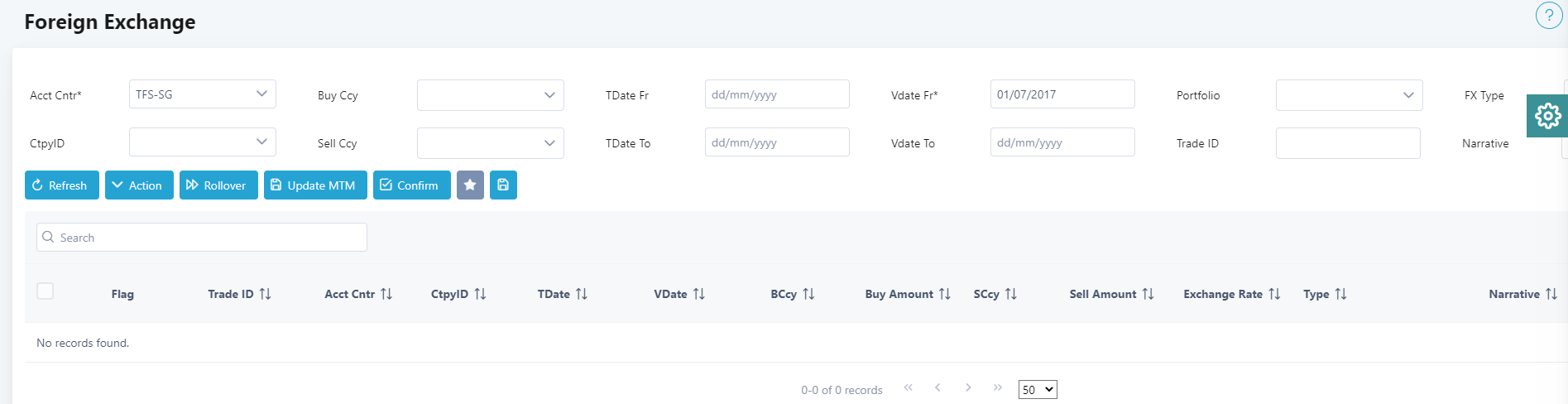Click the save disk icon button
Image resolution: width=1568 pixels, height=404 pixels.
[503, 185]
